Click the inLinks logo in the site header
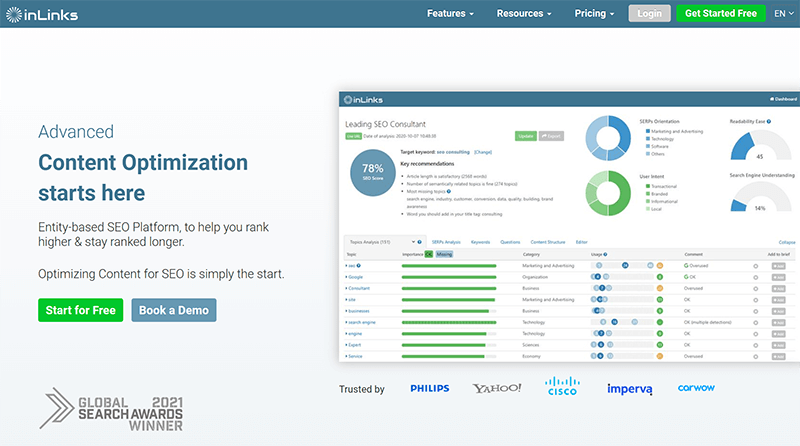The image size is (800, 446). (x=42, y=15)
